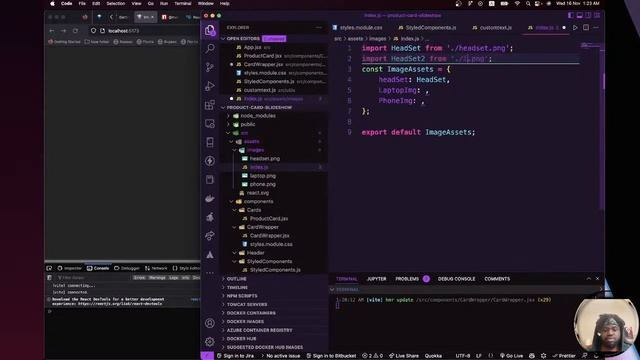
Task: Open the Selection menu in menu bar
Action: coord(116,4)
